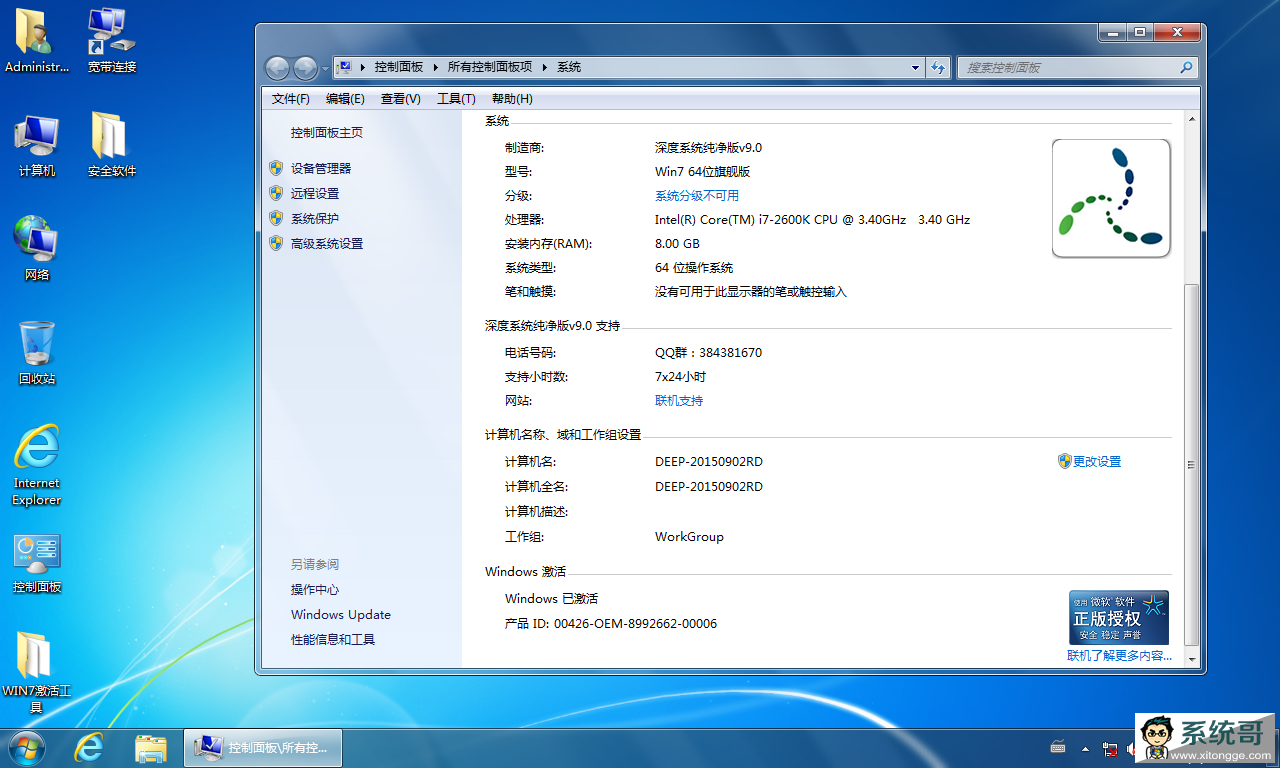Viewport: 1280px width, 768px height.
Task: Open the recent pages dropdown arrow
Action: click(x=325, y=68)
